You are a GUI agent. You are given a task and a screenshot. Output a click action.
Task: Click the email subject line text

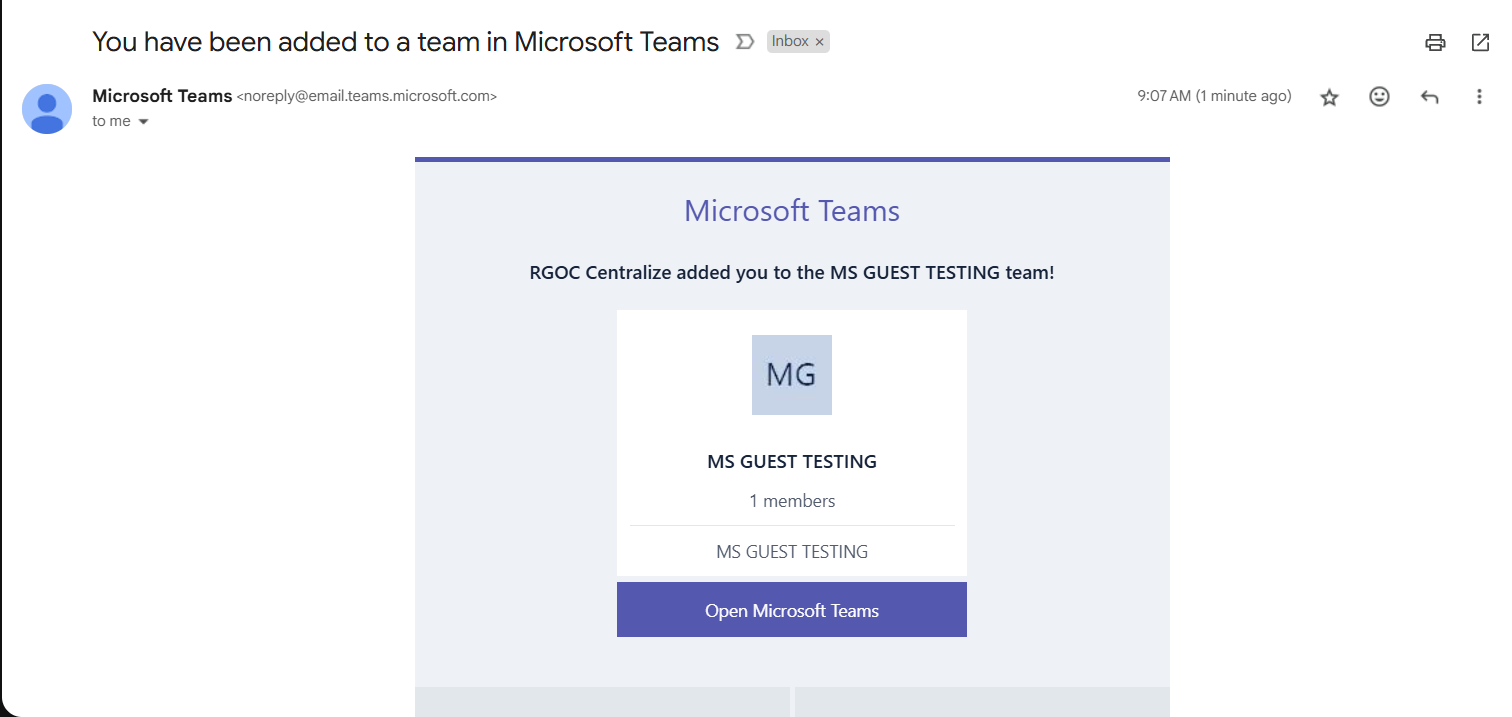click(x=406, y=42)
